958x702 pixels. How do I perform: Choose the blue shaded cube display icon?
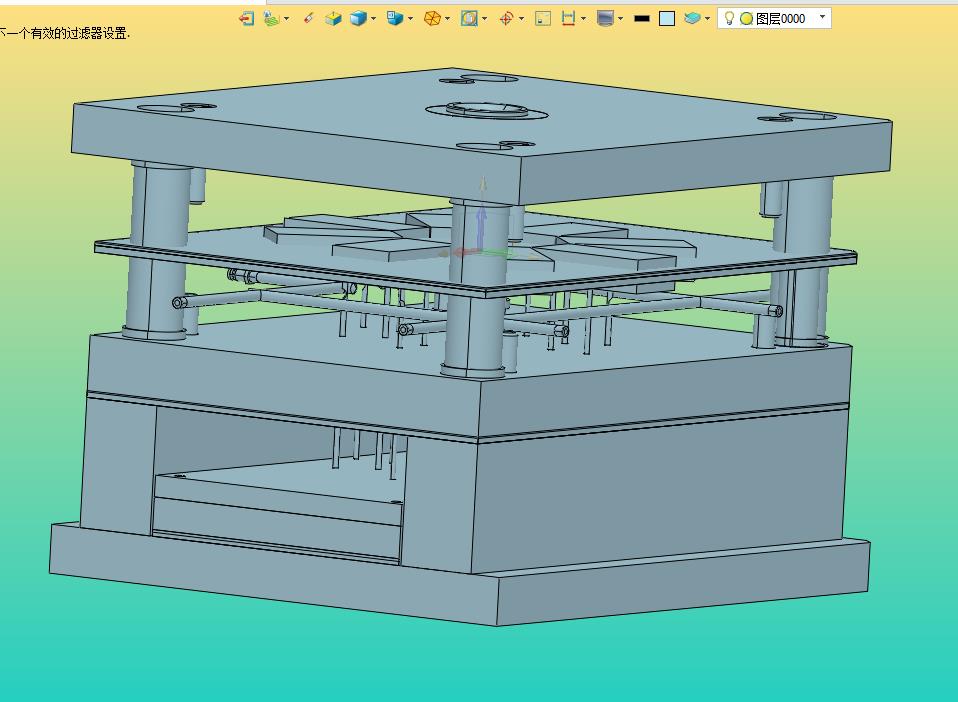358,18
